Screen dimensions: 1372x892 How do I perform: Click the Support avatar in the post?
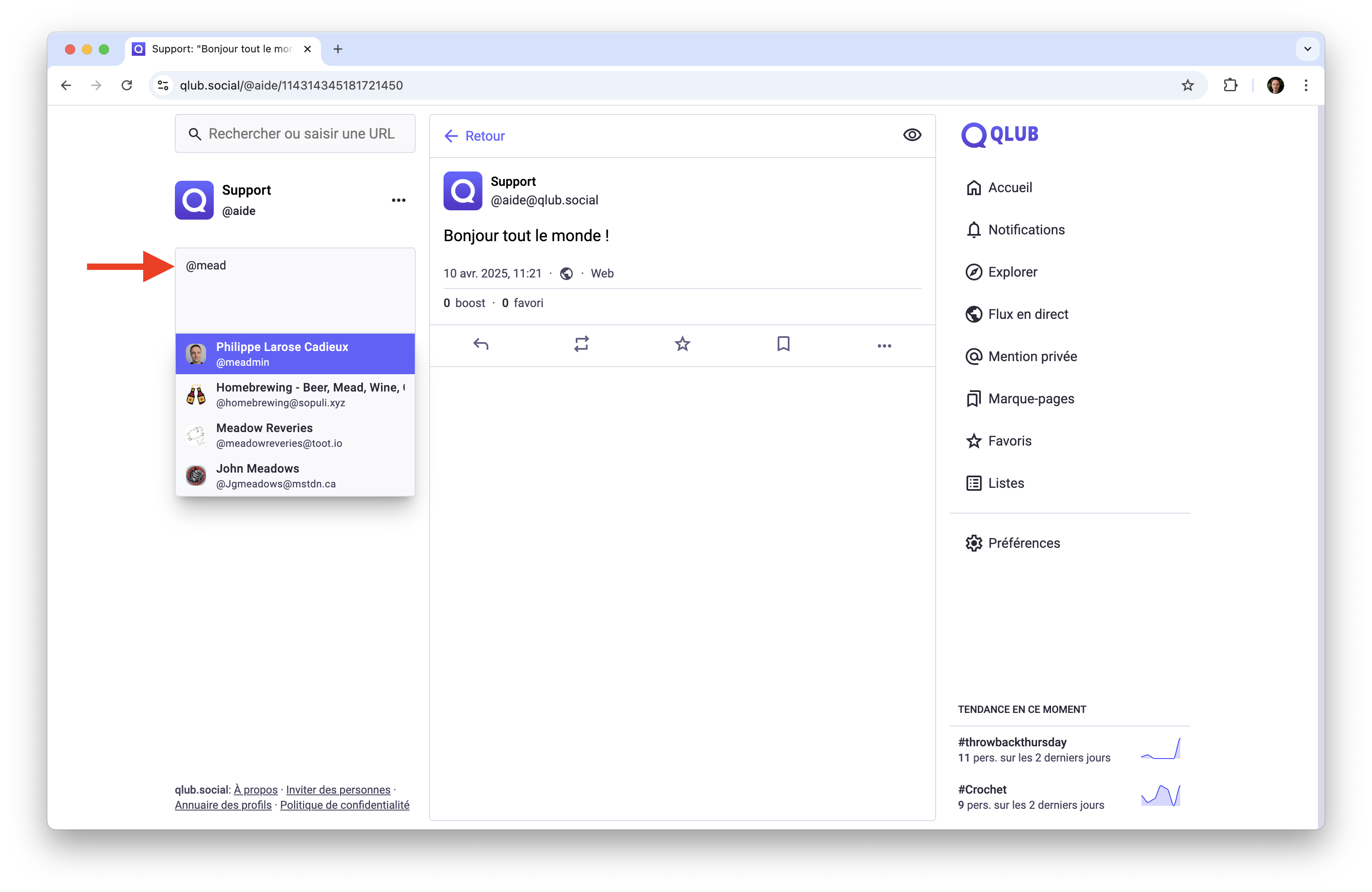pos(462,191)
